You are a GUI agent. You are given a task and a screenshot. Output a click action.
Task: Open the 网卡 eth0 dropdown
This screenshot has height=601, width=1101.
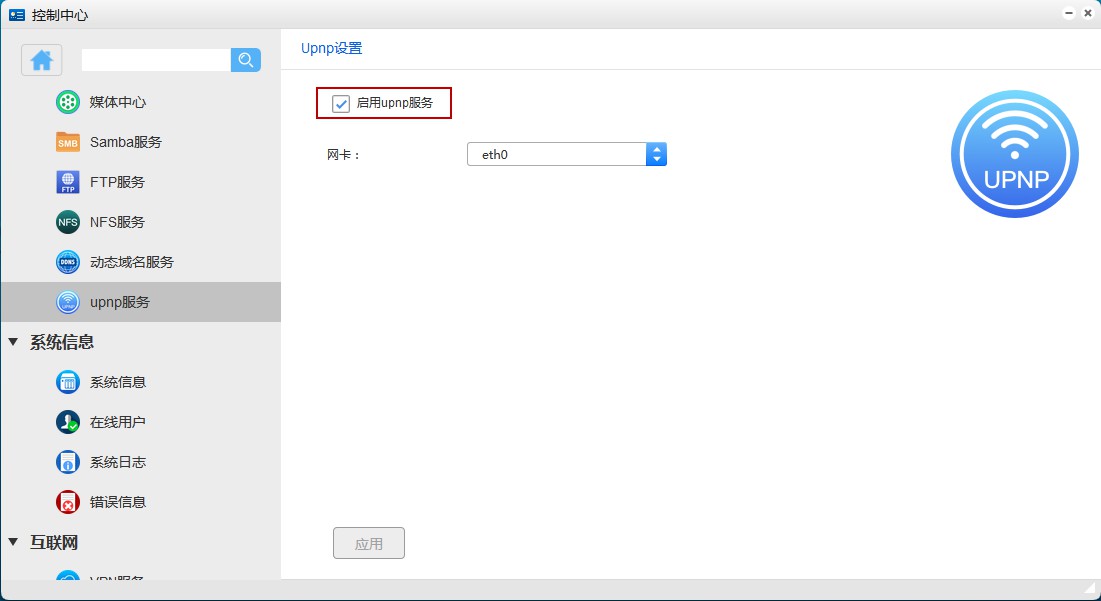tap(566, 154)
